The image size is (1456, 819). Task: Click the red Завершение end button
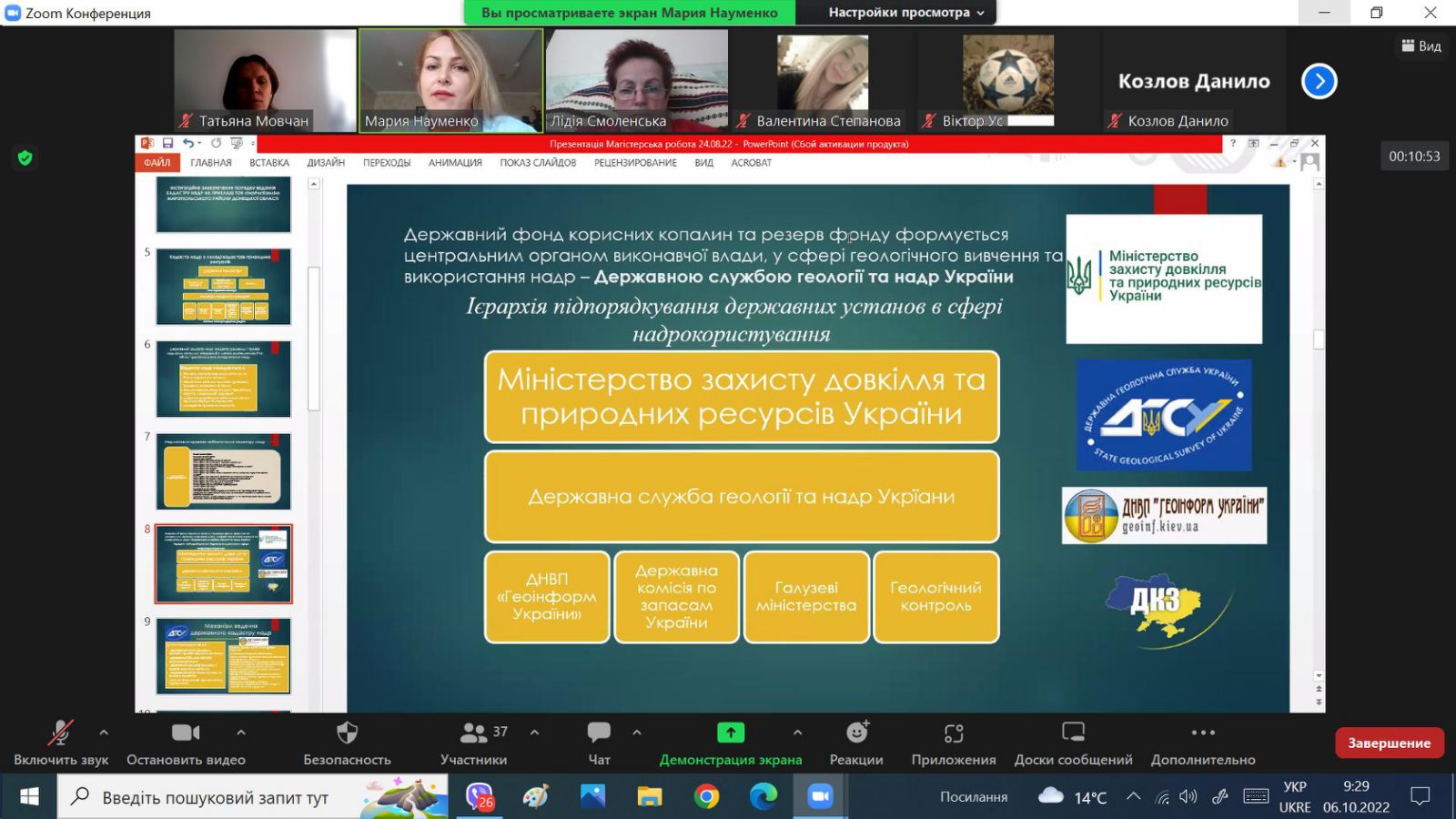tap(1389, 743)
